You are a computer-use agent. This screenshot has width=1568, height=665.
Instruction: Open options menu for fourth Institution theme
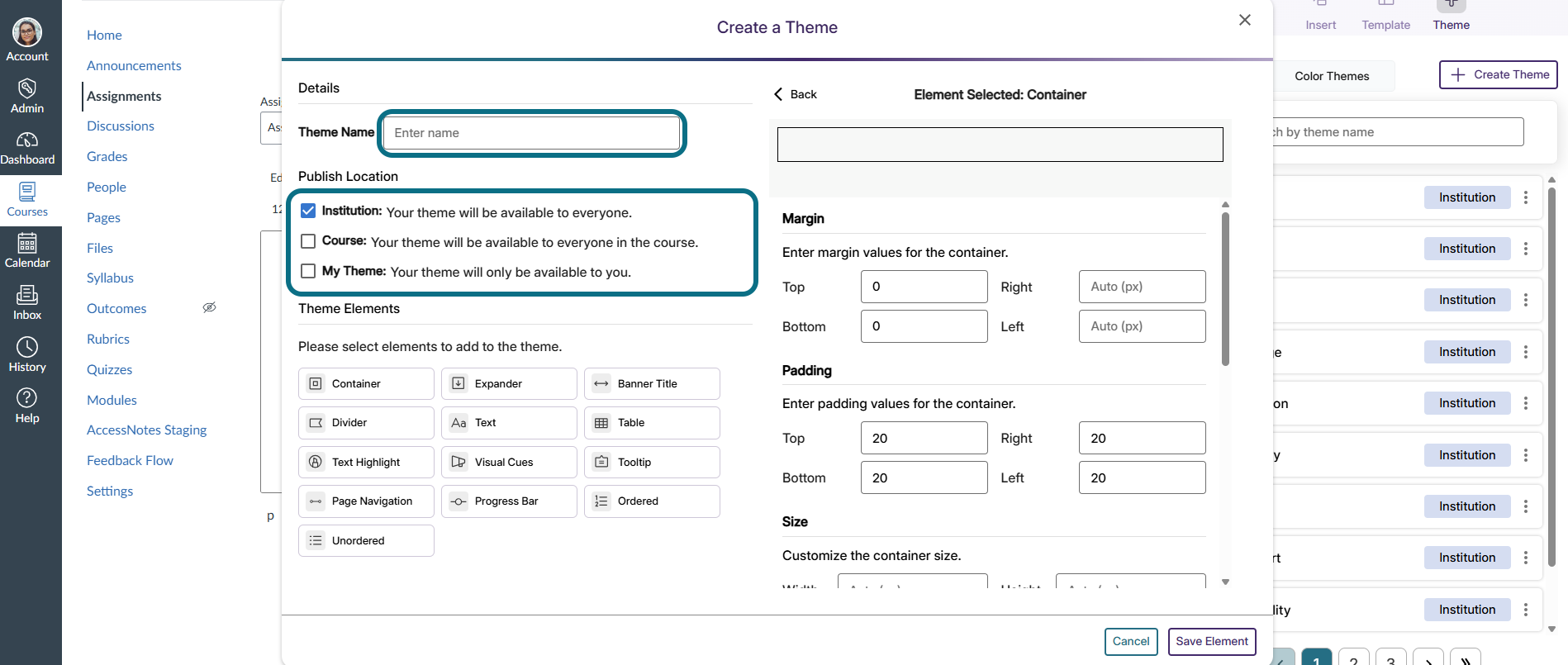click(x=1526, y=352)
